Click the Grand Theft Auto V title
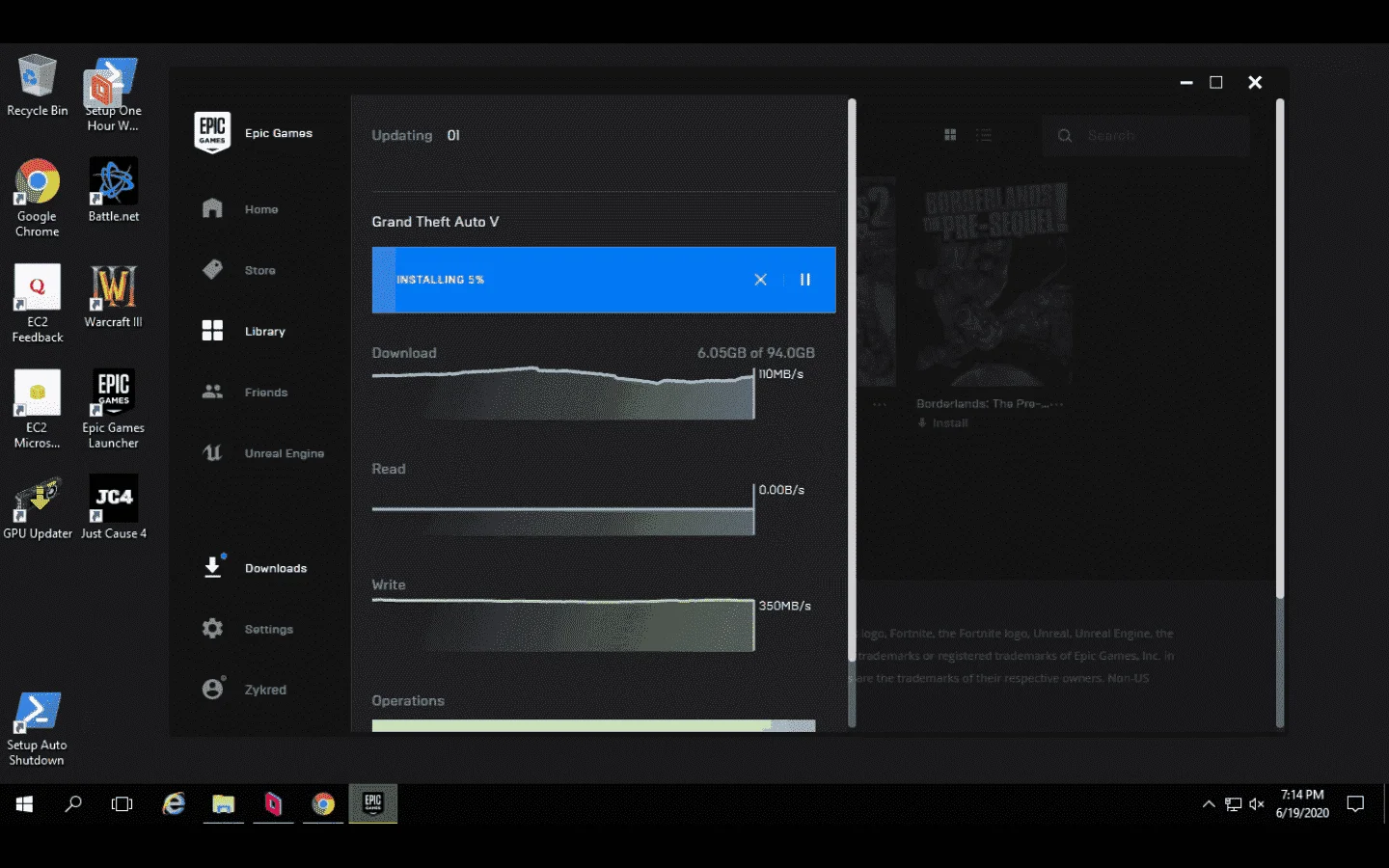Image resolution: width=1389 pixels, height=868 pixels. point(435,222)
